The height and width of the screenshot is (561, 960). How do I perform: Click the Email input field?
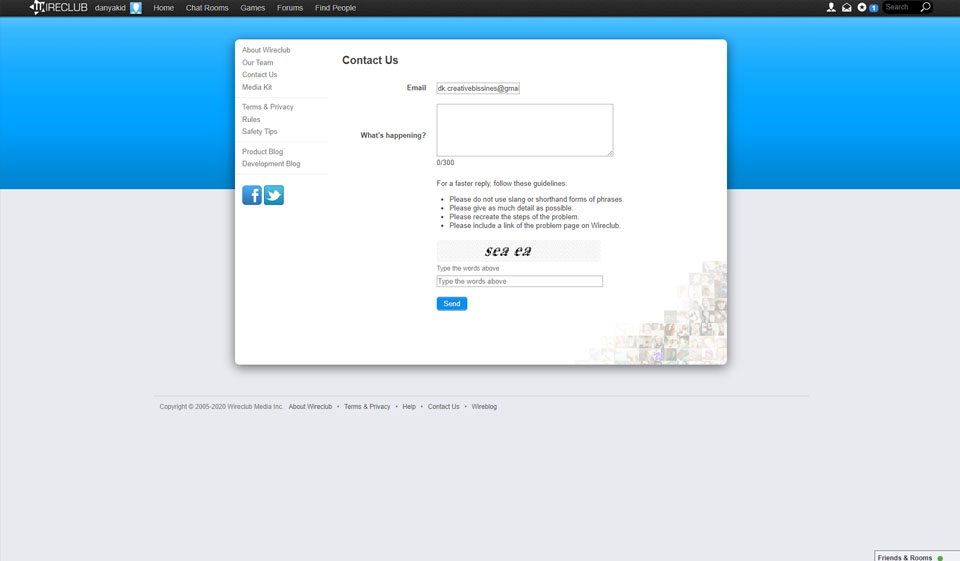478,88
